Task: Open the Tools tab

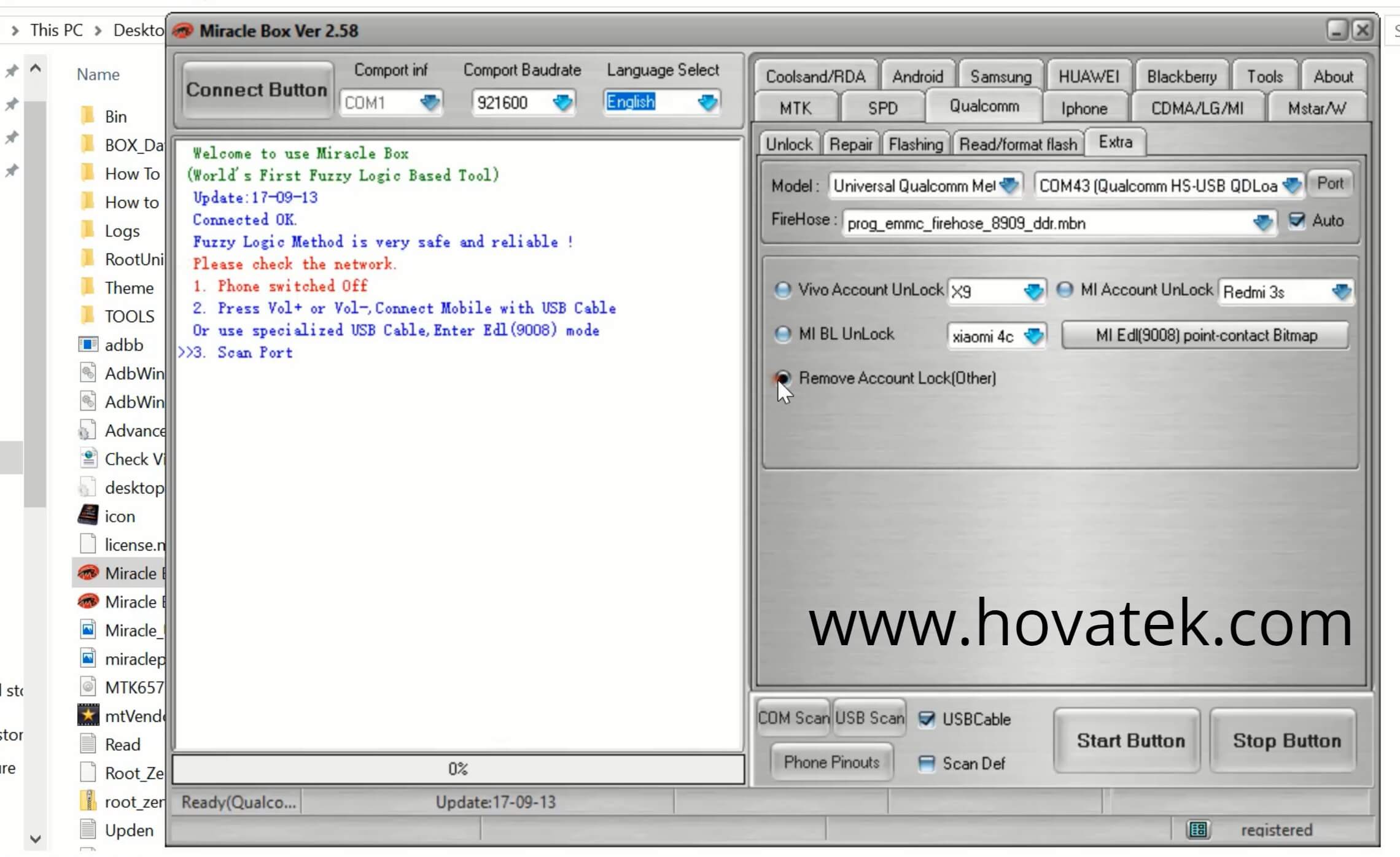Action: coord(1265,76)
